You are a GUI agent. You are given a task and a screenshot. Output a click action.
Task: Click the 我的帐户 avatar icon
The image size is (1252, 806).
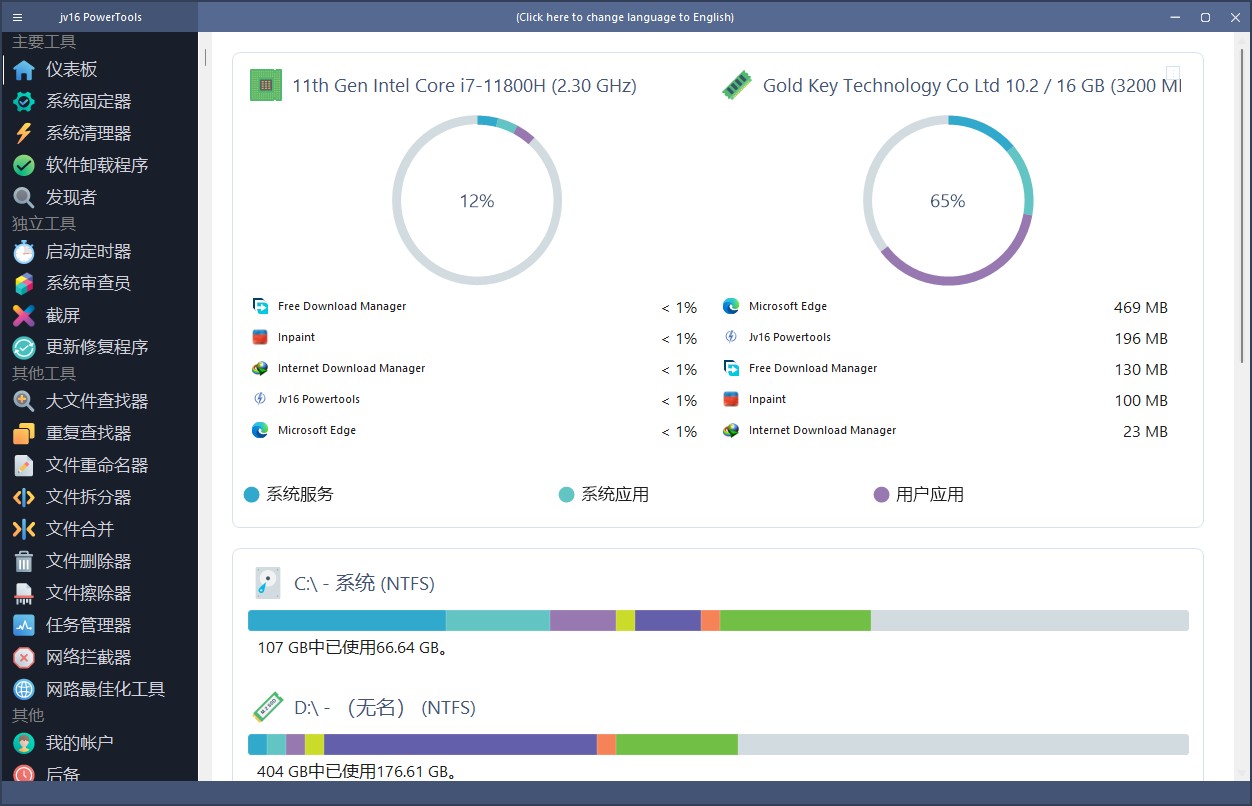click(x=24, y=744)
